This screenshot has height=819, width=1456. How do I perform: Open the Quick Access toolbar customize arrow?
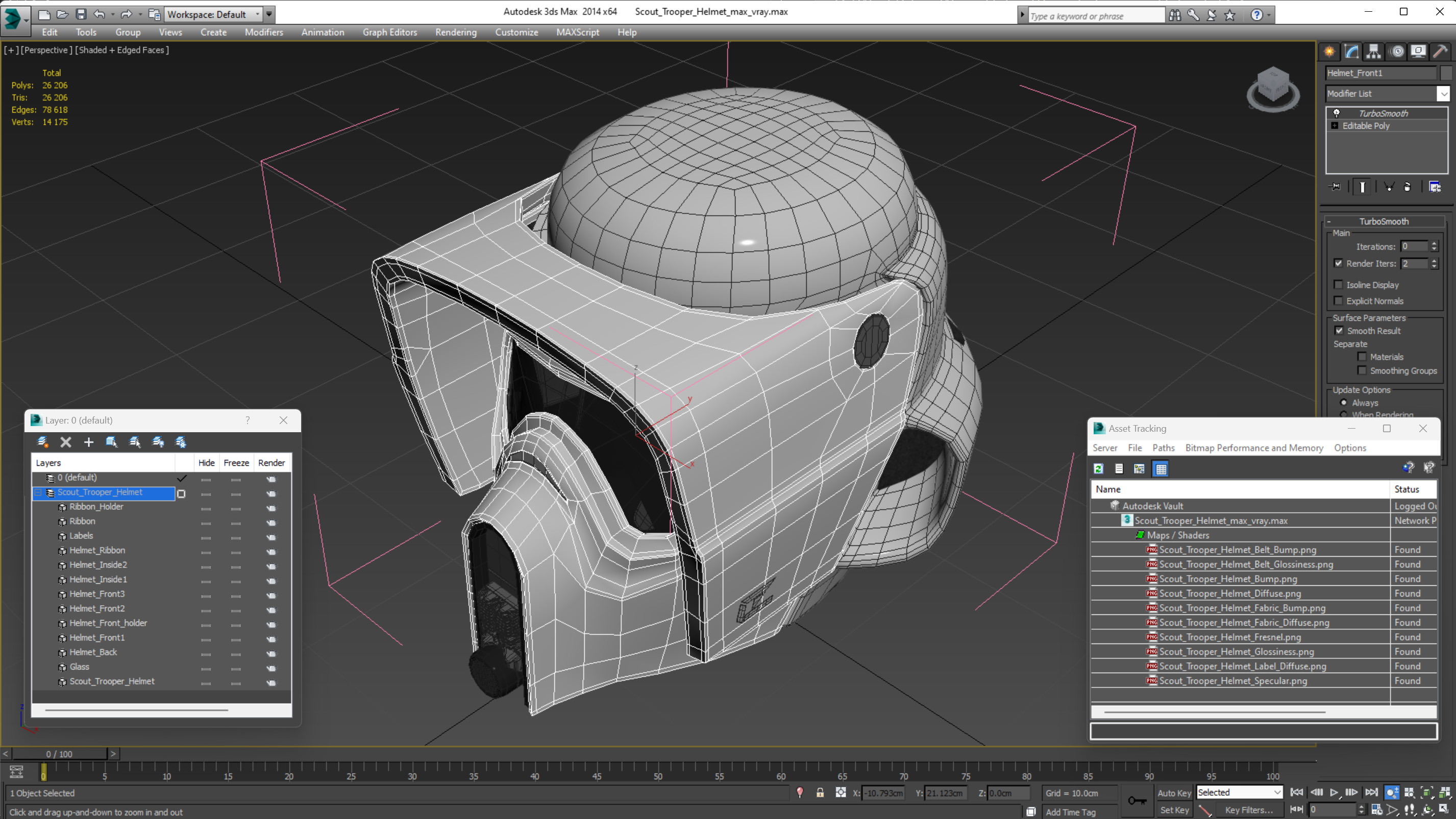pos(269,14)
